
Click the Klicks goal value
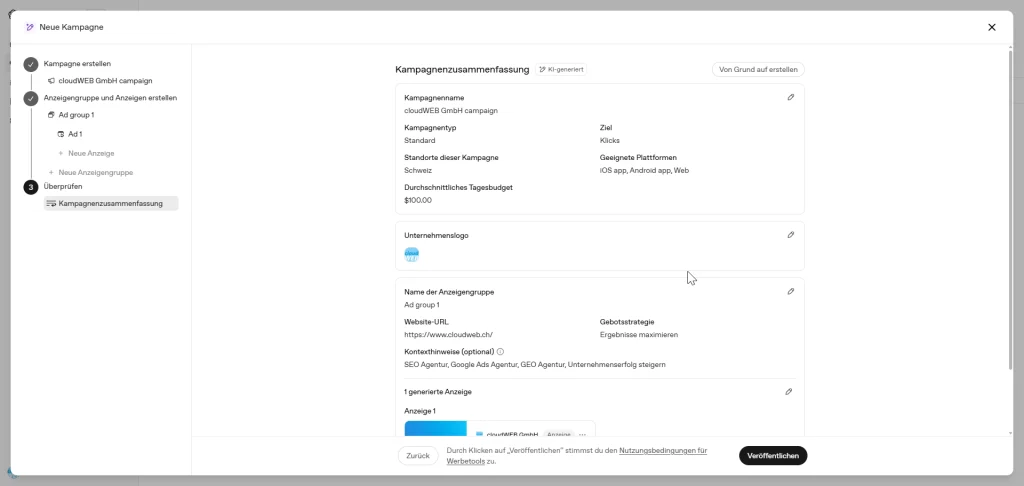(x=610, y=140)
